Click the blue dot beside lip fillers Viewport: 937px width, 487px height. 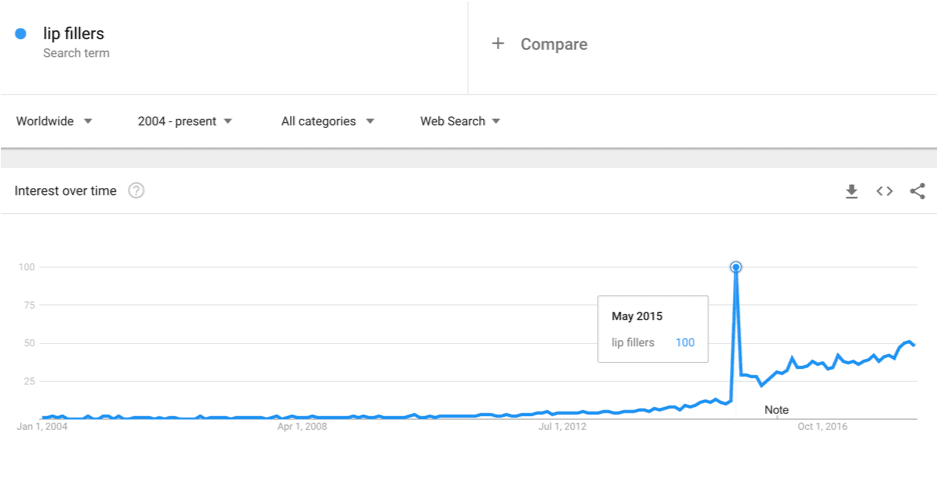point(21,34)
